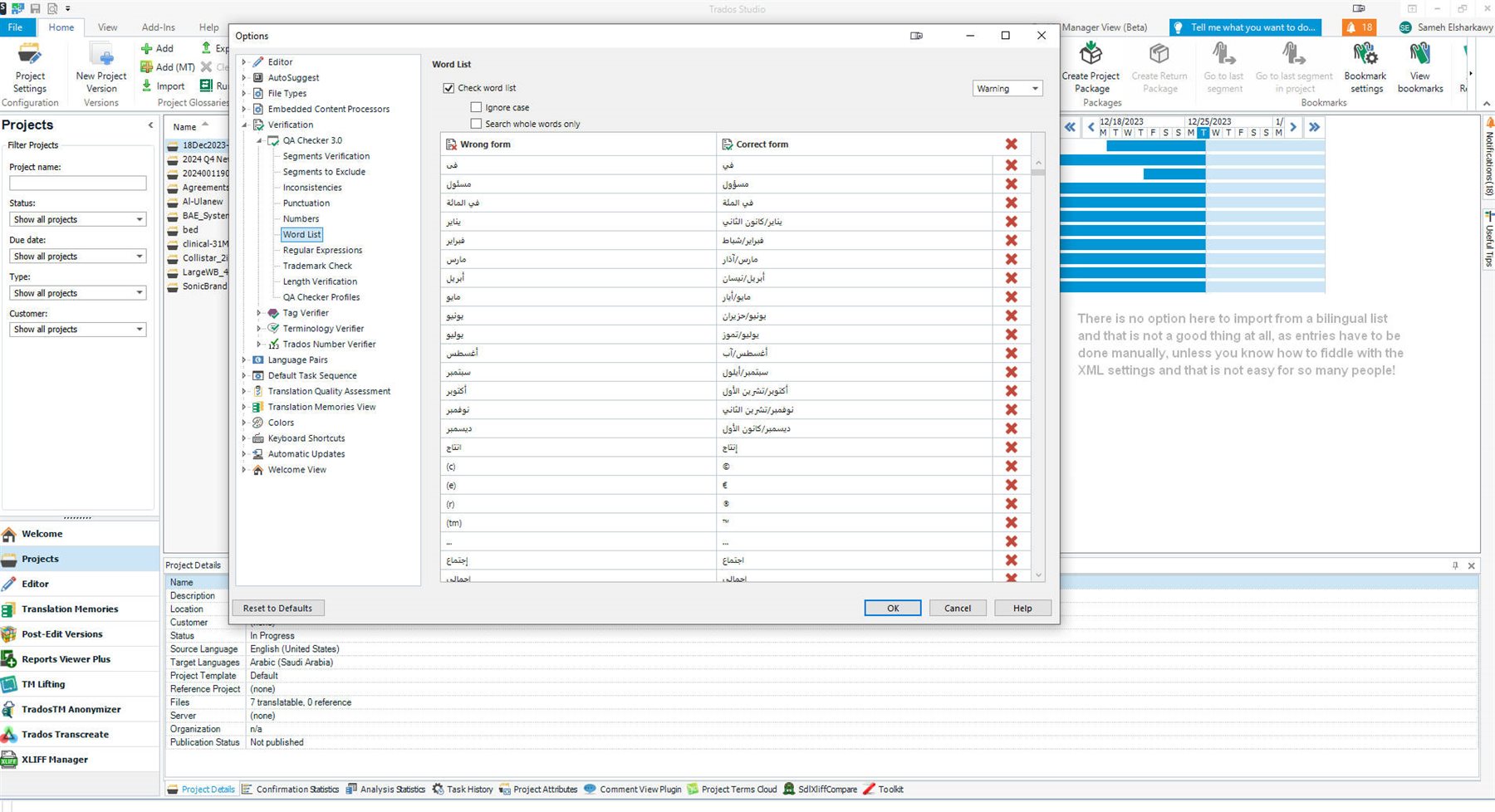Click the Project name filter field
1495x812 pixels.
[77, 183]
